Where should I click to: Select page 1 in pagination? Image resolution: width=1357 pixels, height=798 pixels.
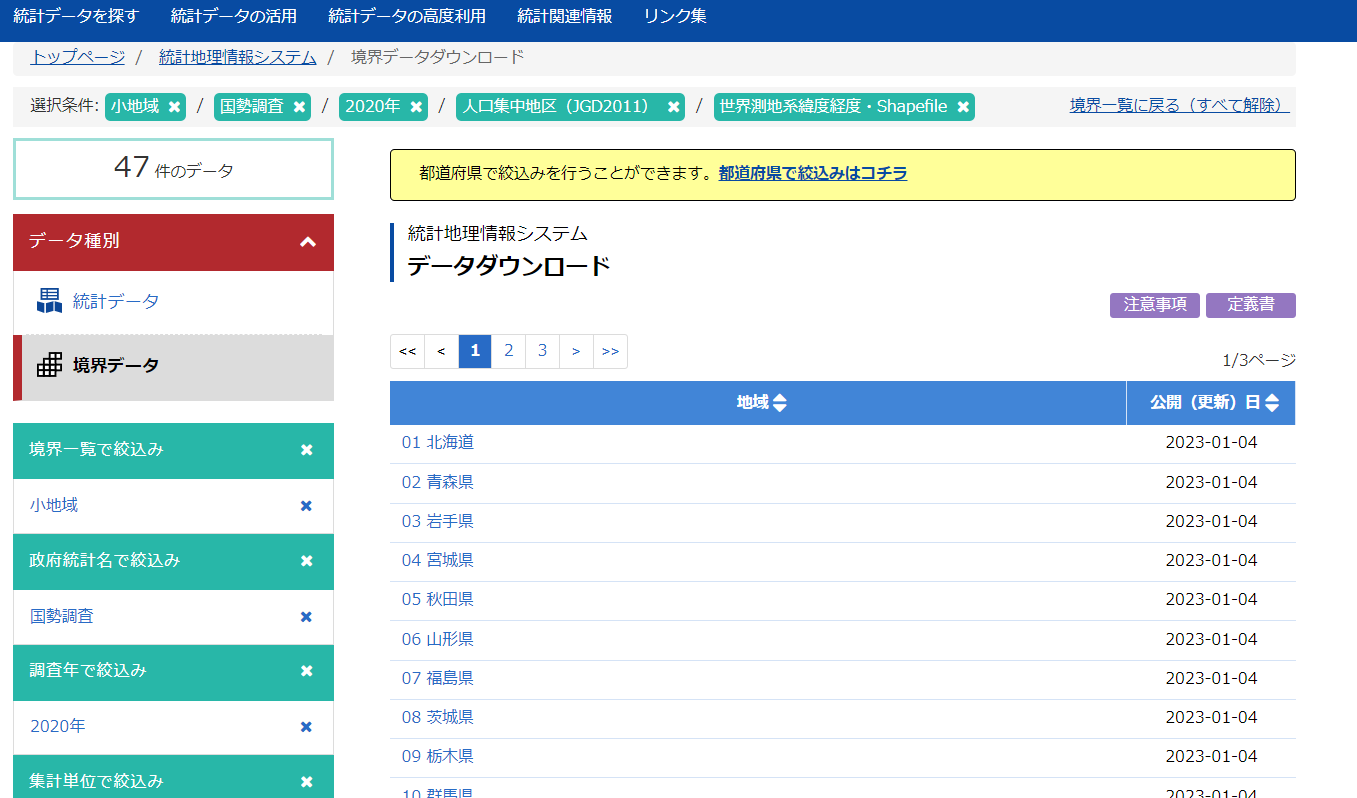475,351
